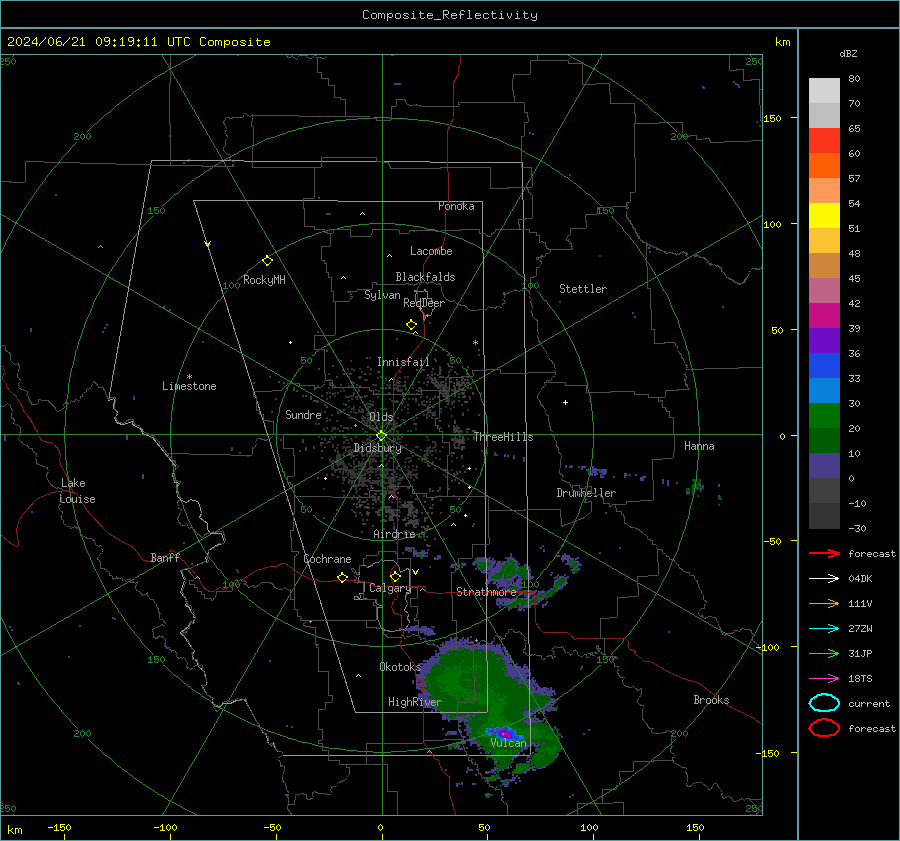Click the Stettler city label
The width and height of the screenshot is (900, 841).
click(x=583, y=289)
